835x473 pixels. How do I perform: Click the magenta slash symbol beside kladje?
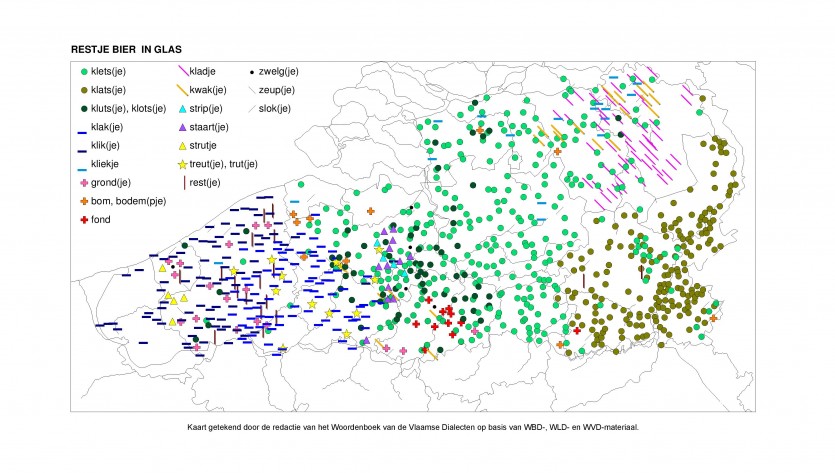click(x=183, y=71)
